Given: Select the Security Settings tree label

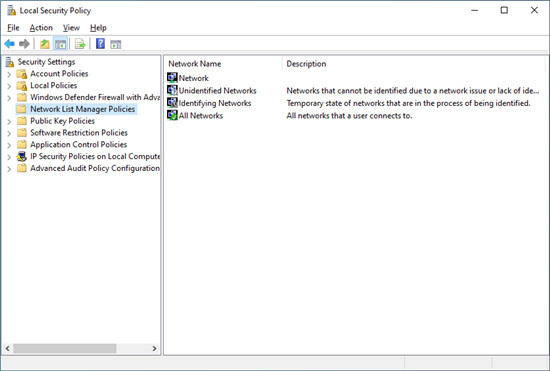Looking at the screenshot, I should [x=46, y=62].
